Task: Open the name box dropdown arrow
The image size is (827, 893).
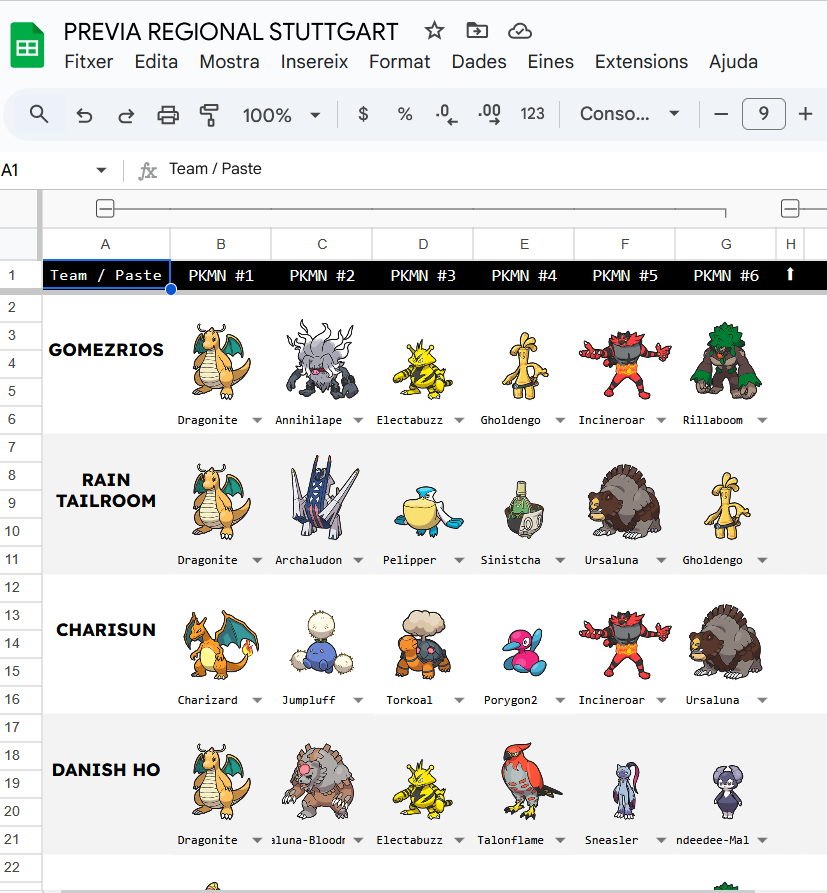Action: [101, 170]
